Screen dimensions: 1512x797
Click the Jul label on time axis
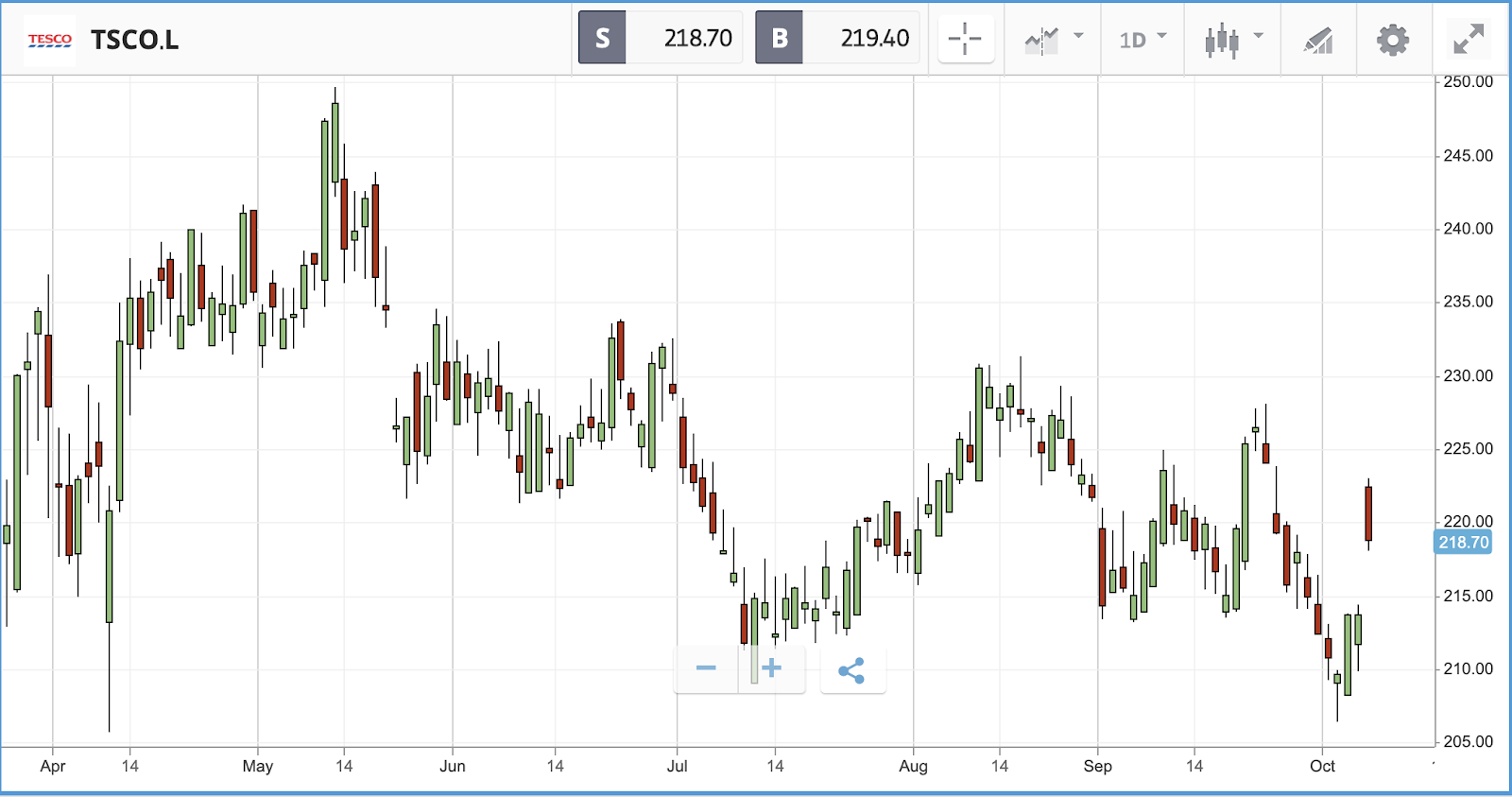point(677,767)
